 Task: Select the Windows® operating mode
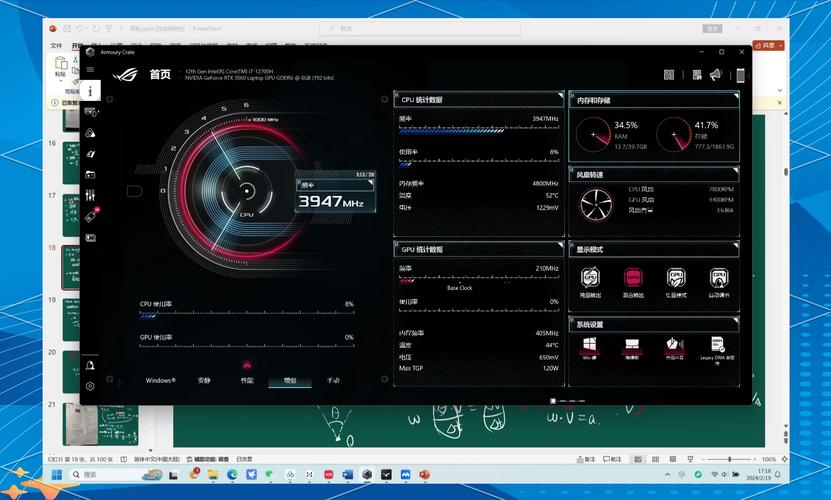161,380
